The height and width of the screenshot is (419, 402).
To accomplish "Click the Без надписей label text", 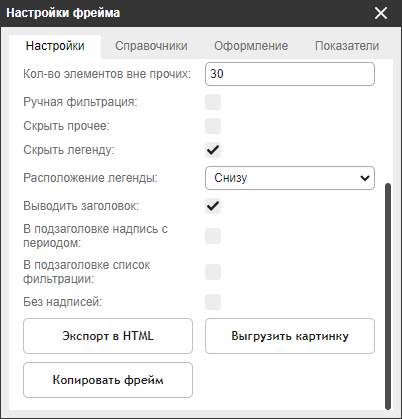I will tap(62, 302).
